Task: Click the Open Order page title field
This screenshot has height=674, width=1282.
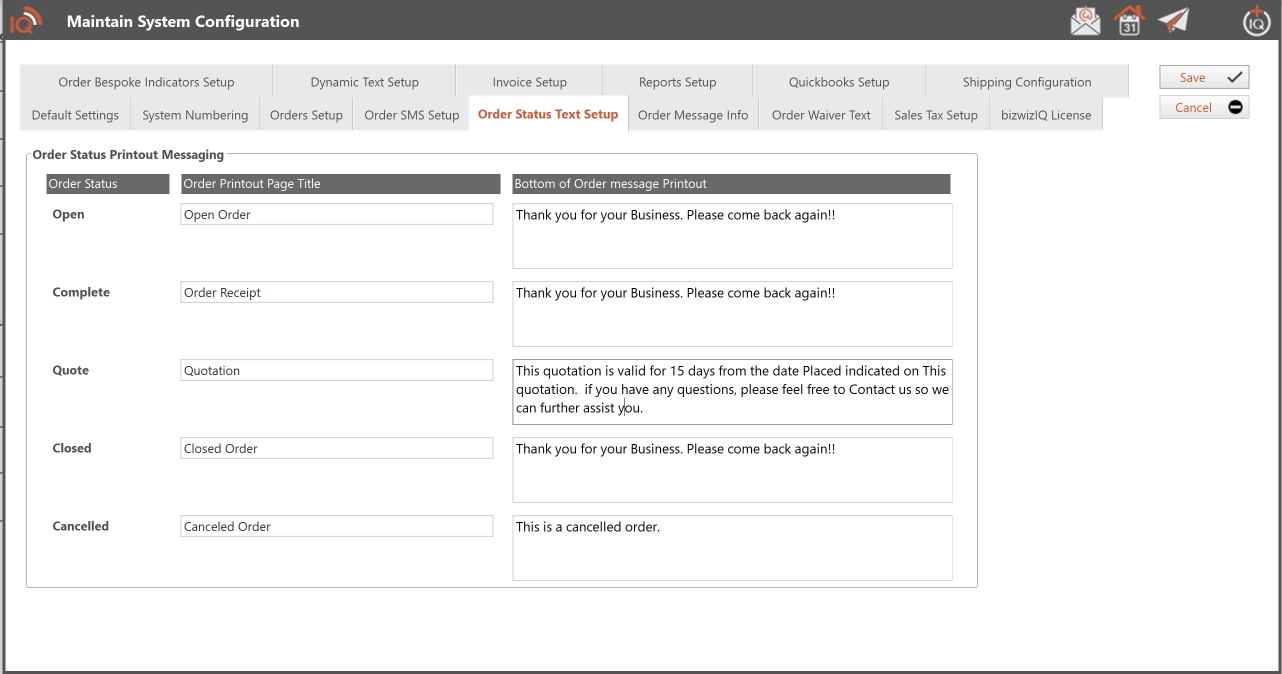Action: [x=336, y=215]
